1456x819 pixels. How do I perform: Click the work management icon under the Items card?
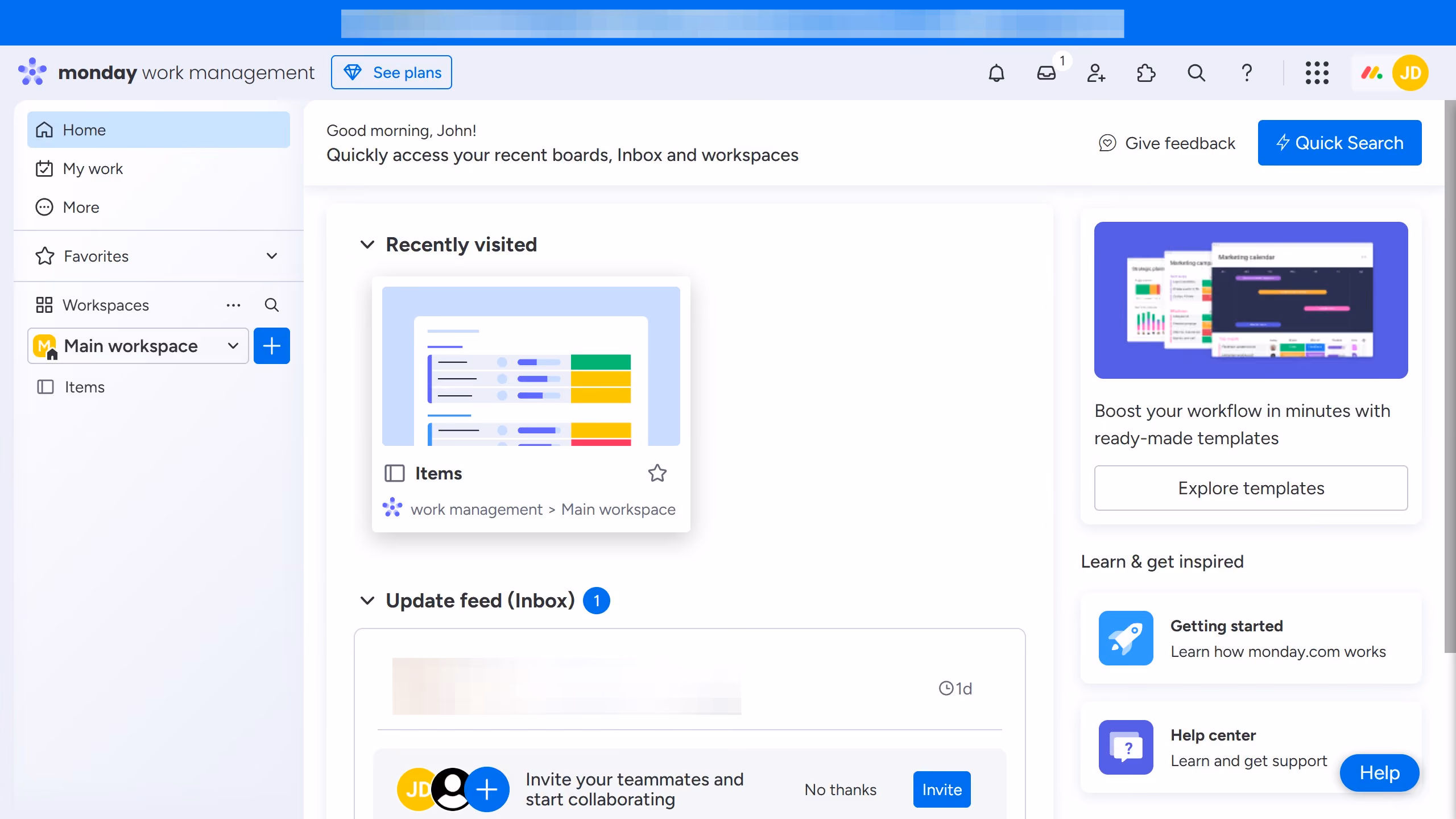tap(392, 507)
